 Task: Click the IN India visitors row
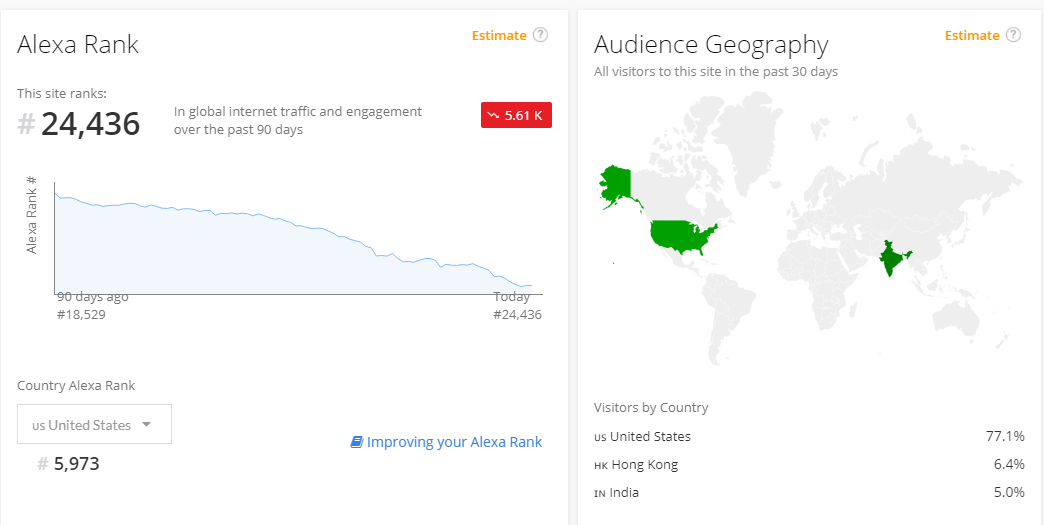click(809, 492)
